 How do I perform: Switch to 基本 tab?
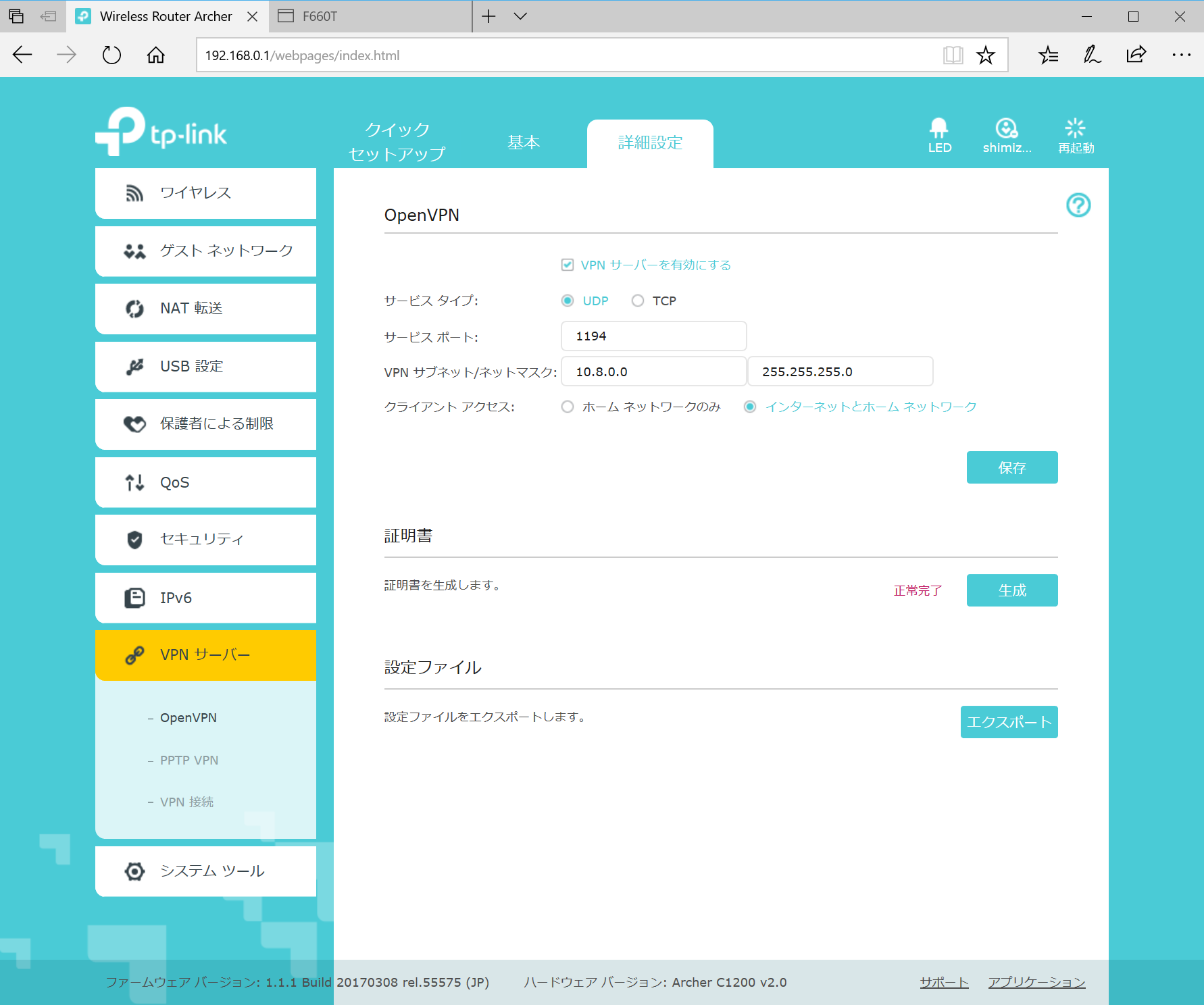(524, 143)
